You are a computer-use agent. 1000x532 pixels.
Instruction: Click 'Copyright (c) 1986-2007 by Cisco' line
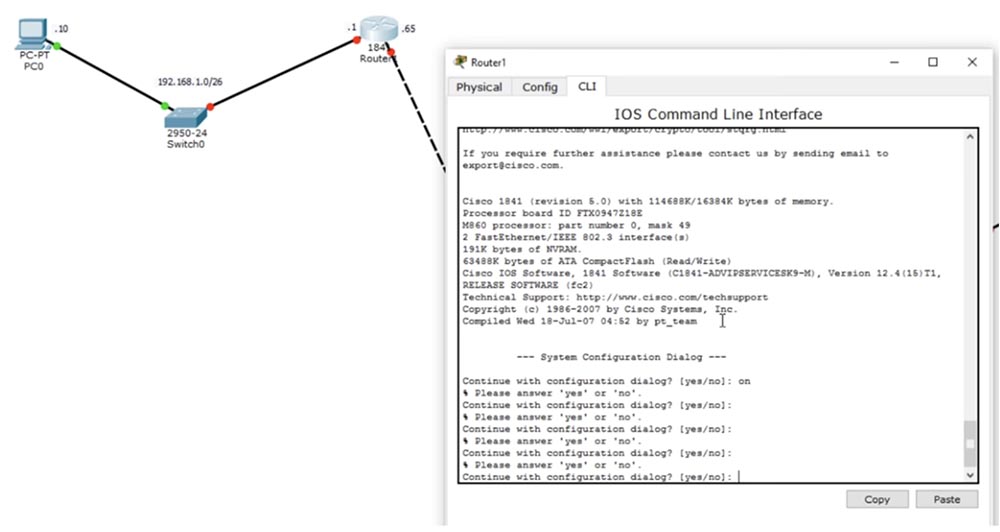click(x=600, y=309)
